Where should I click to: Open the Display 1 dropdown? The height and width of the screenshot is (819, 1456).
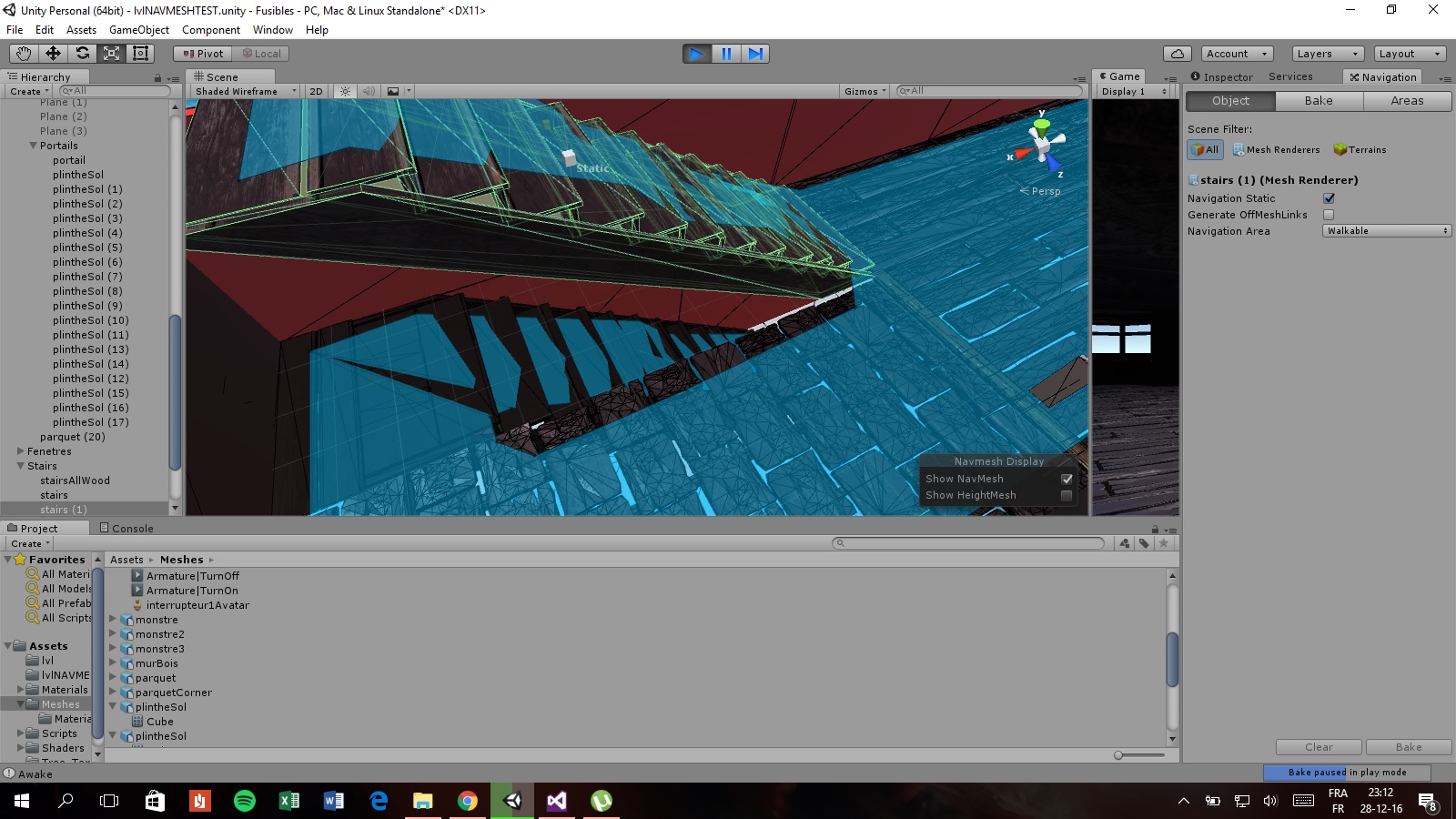pos(1134,91)
